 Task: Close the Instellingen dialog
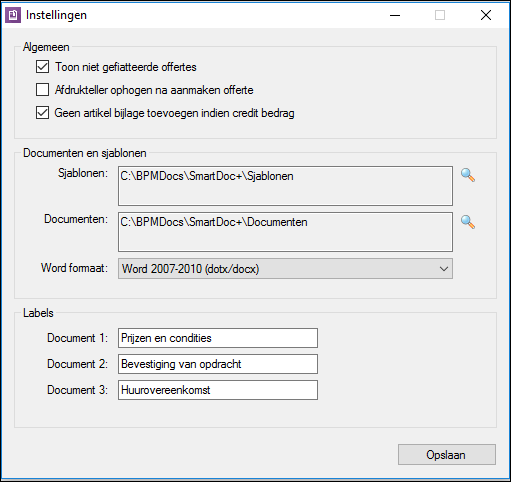point(486,15)
